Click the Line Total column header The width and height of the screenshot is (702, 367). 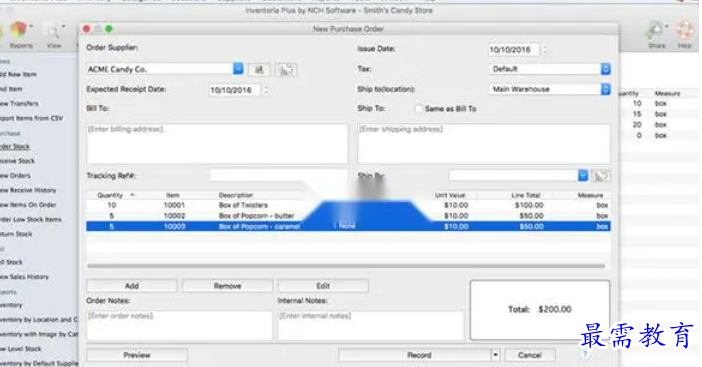(526, 195)
